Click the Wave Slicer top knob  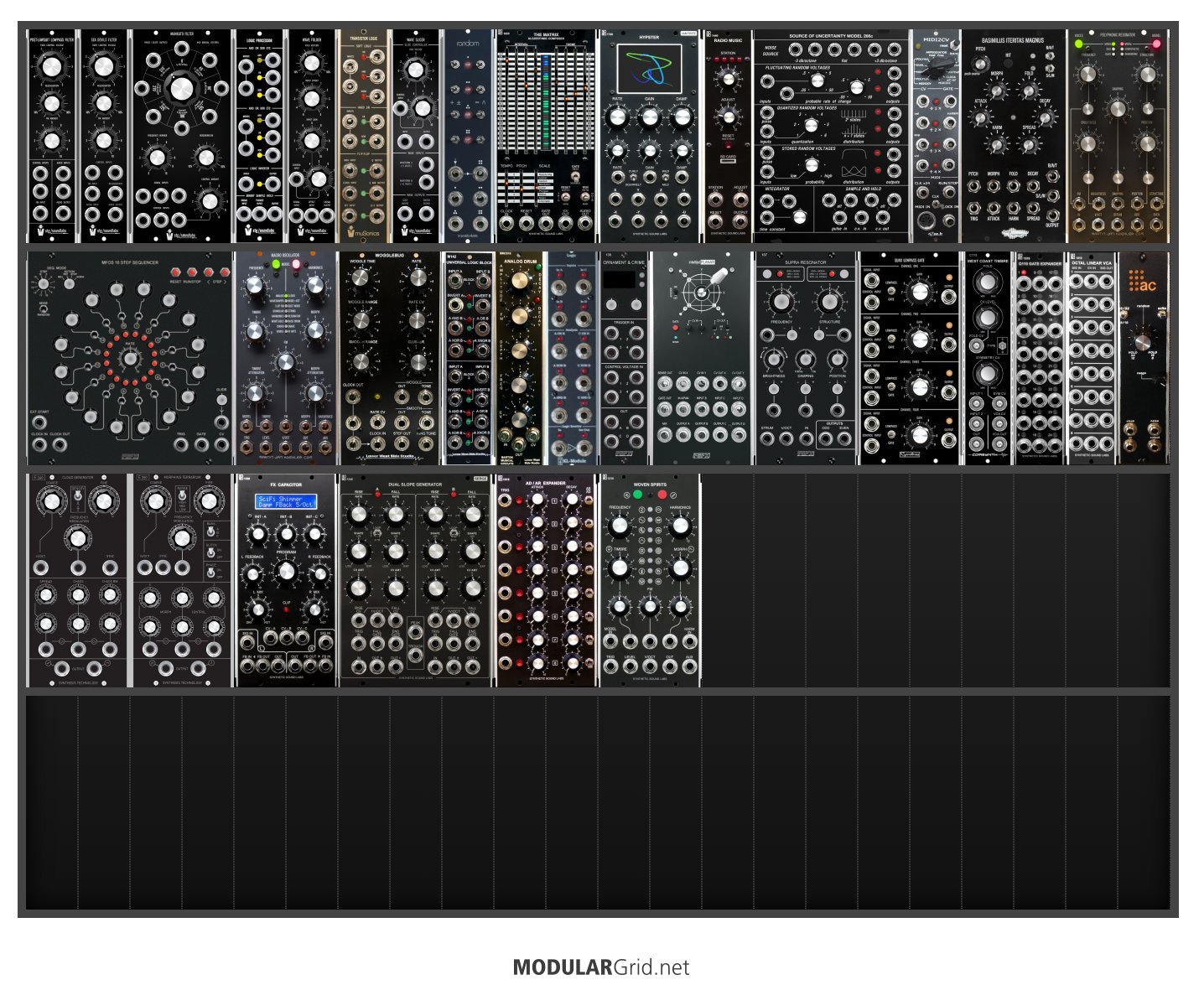(x=415, y=70)
